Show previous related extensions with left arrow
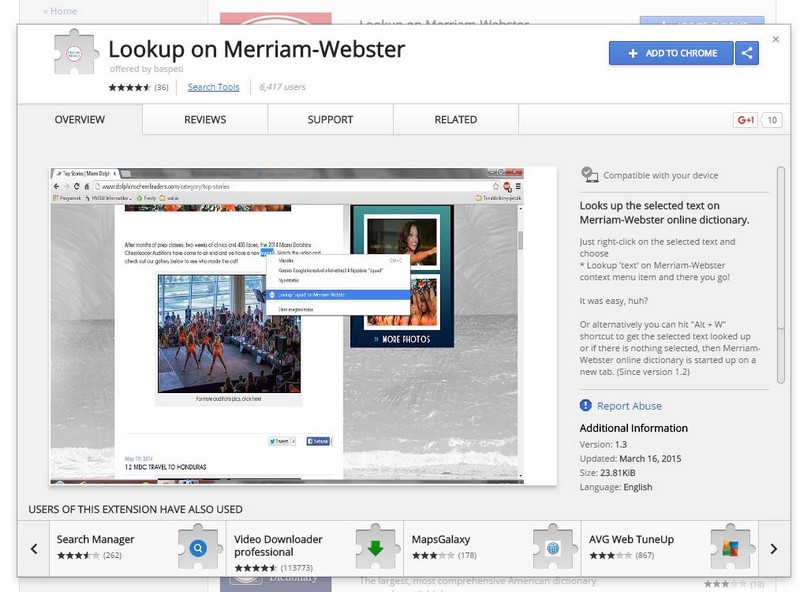The image size is (800, 592). coord(34,549)
